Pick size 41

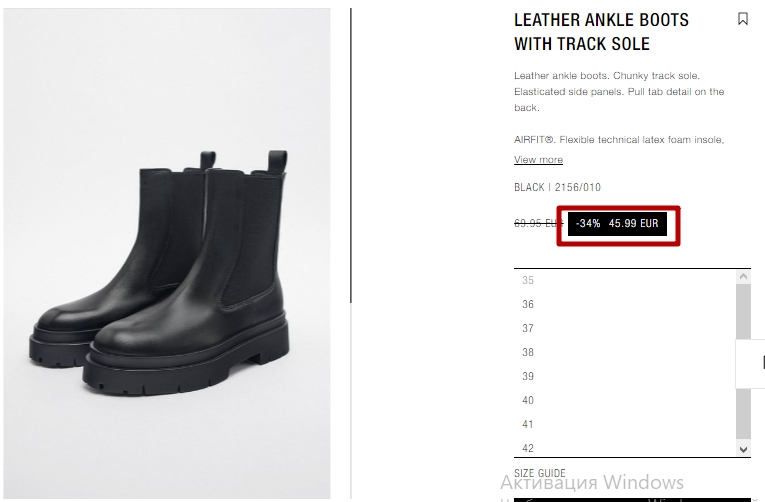[x=528, y=424]
